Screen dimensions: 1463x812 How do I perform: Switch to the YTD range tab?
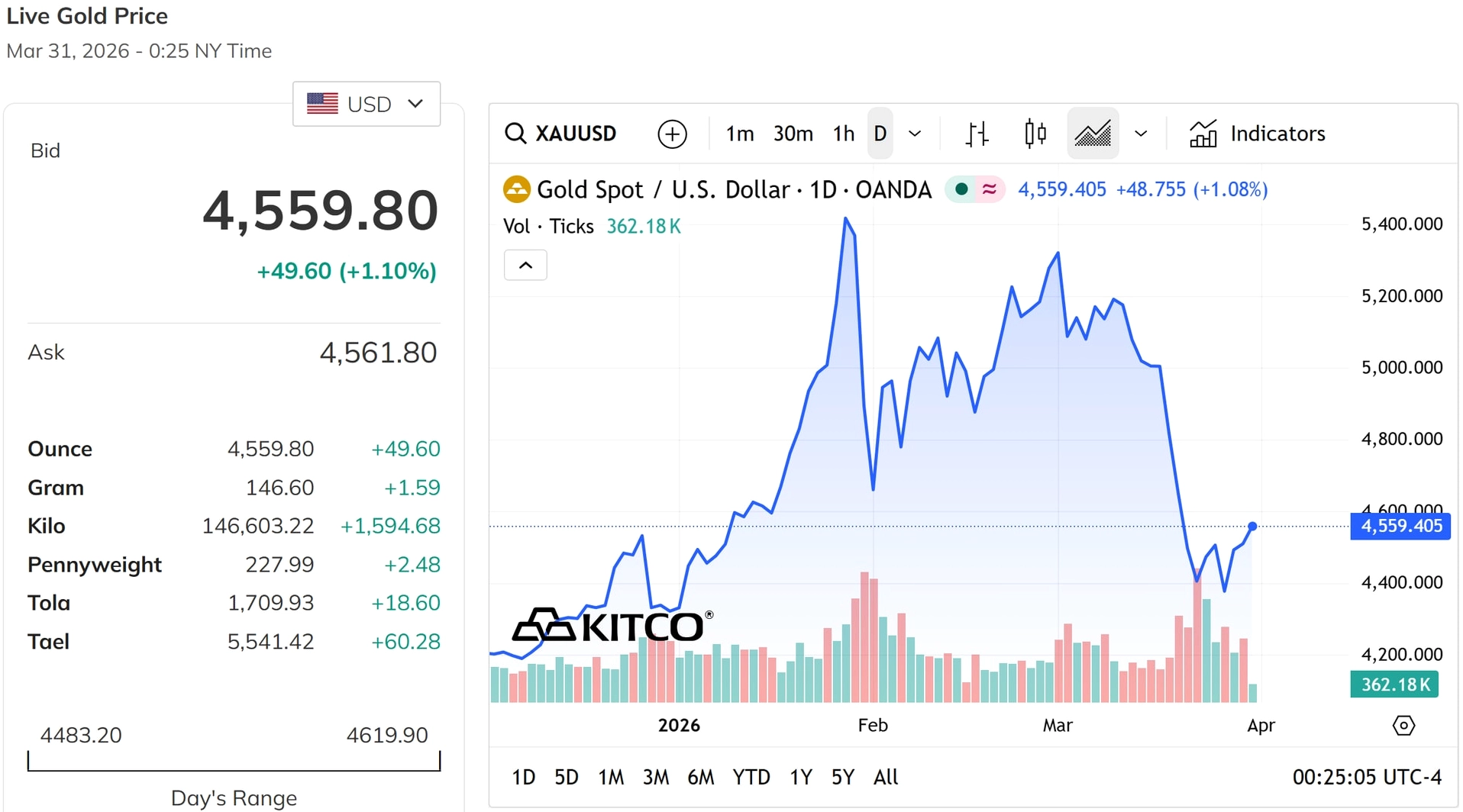click(x=751, y=776)
